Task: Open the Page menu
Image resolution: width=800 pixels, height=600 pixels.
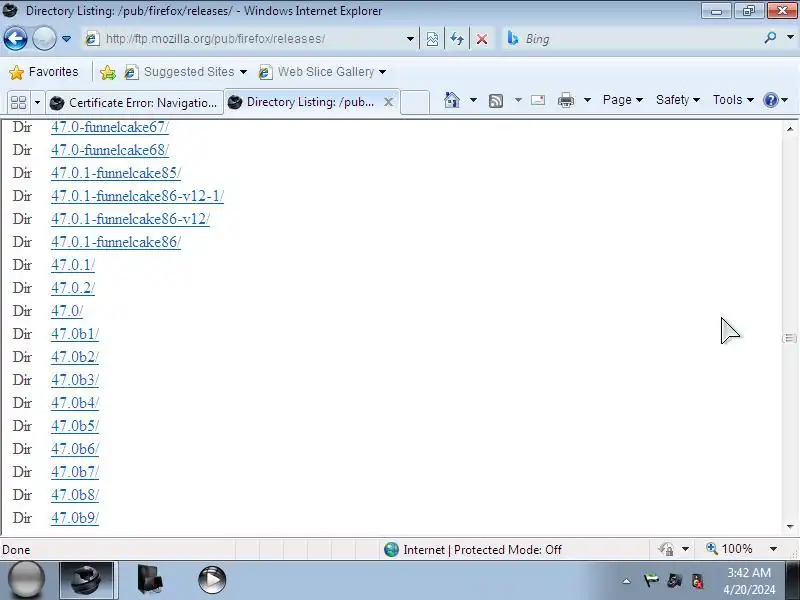Action: (622, 100)
